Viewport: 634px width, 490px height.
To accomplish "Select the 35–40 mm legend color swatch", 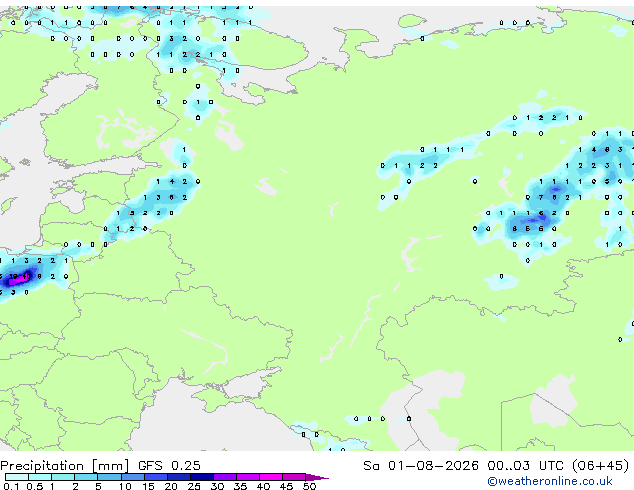I will 248,477.
